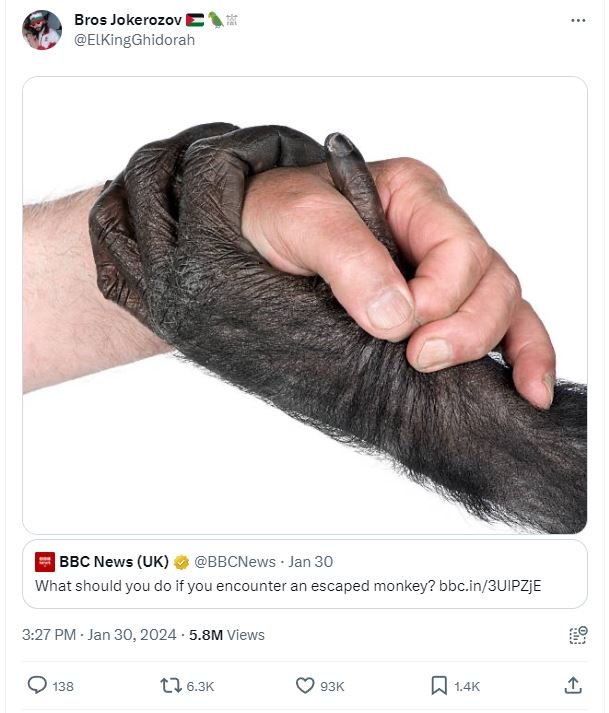
Task: Like the post with the heart icon
Action: click(x=305, y=685)
